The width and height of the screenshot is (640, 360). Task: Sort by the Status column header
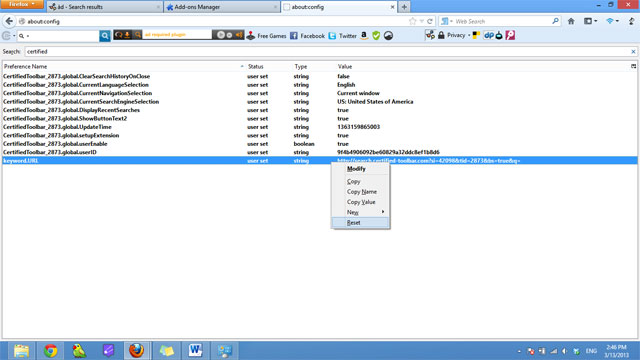point(269,66)
